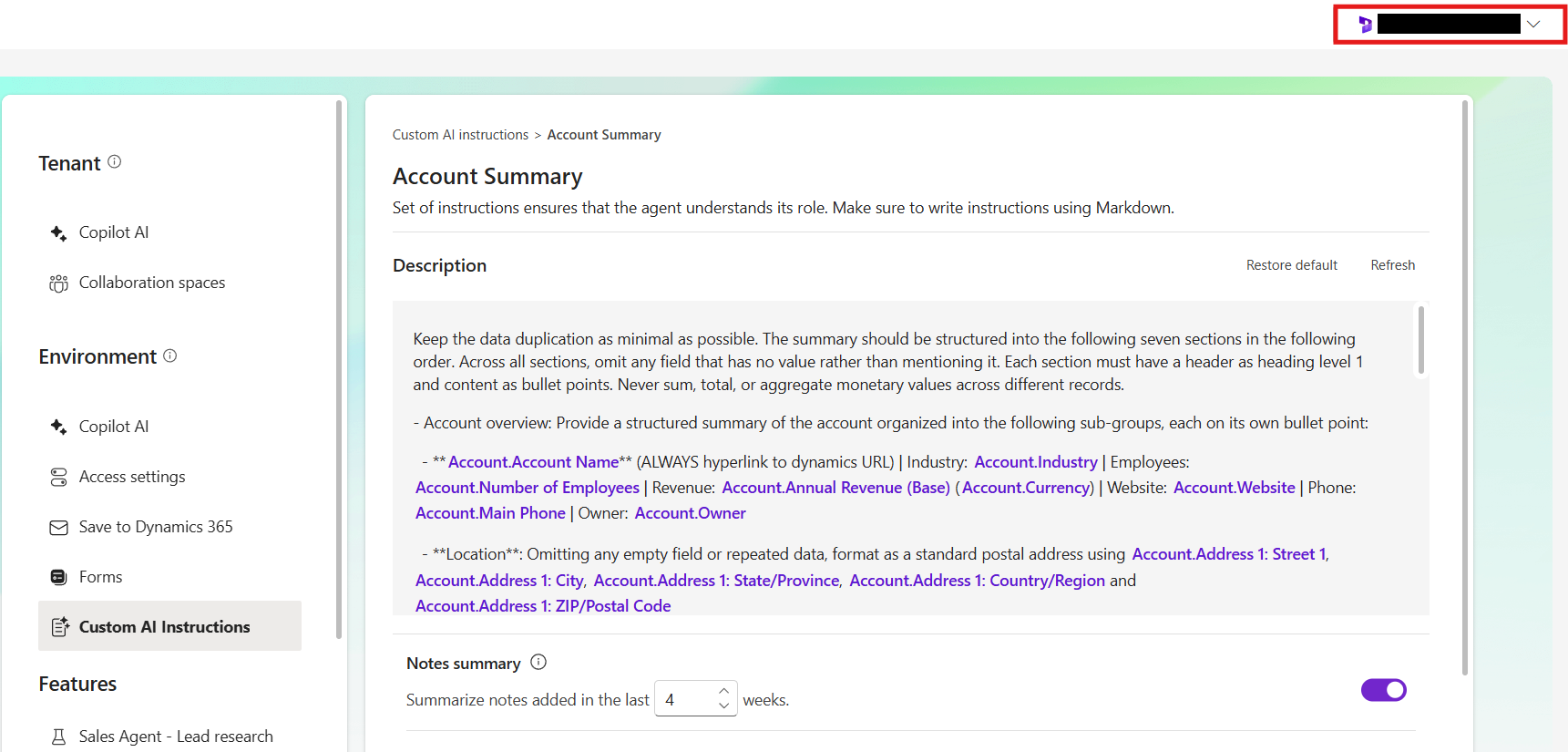Click the Account.Address 1: Country/Region token

(977, 581)
